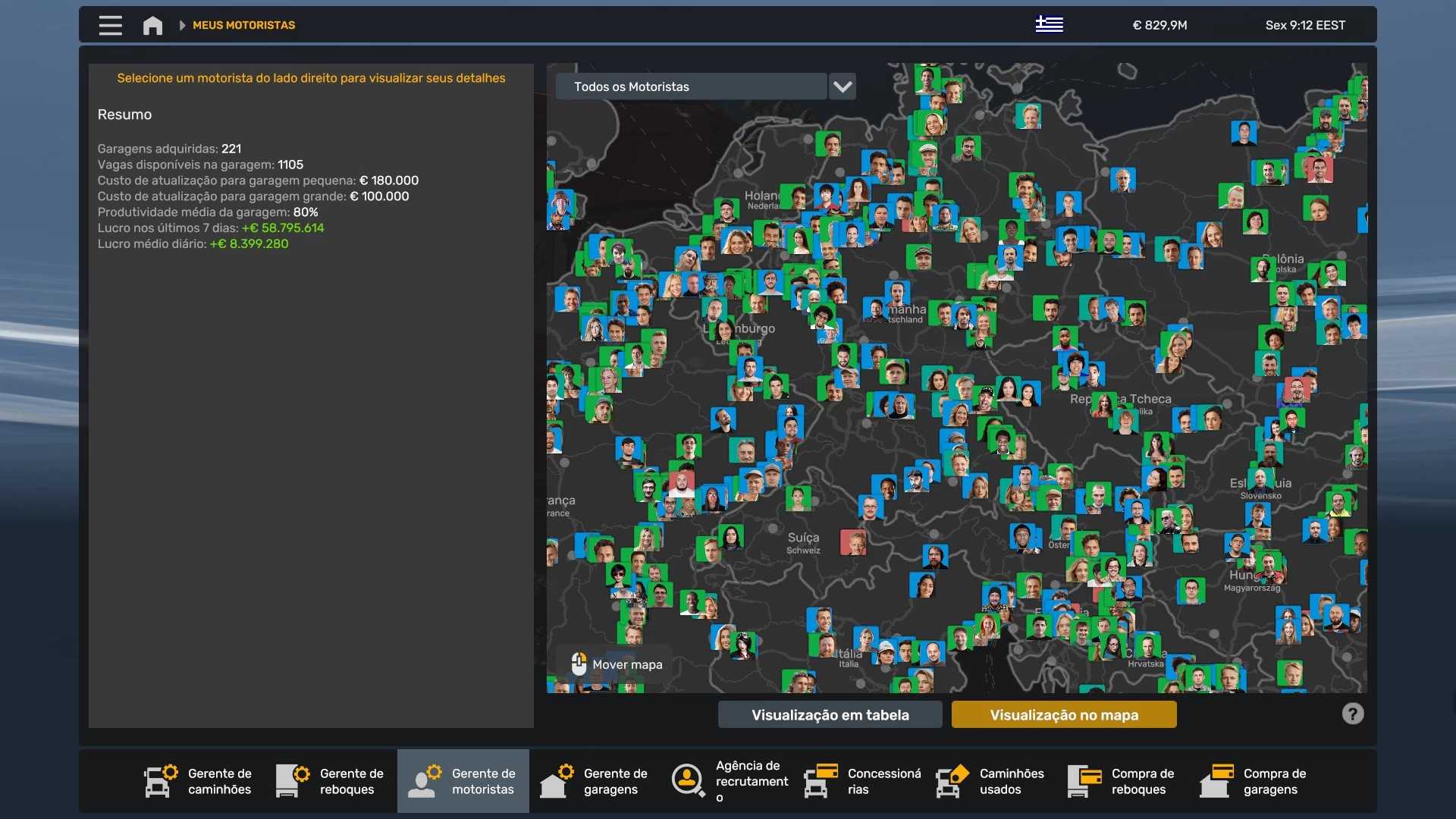Switch to Visualização em tabela
1456x819 pixels.
(x=830, y=714)
